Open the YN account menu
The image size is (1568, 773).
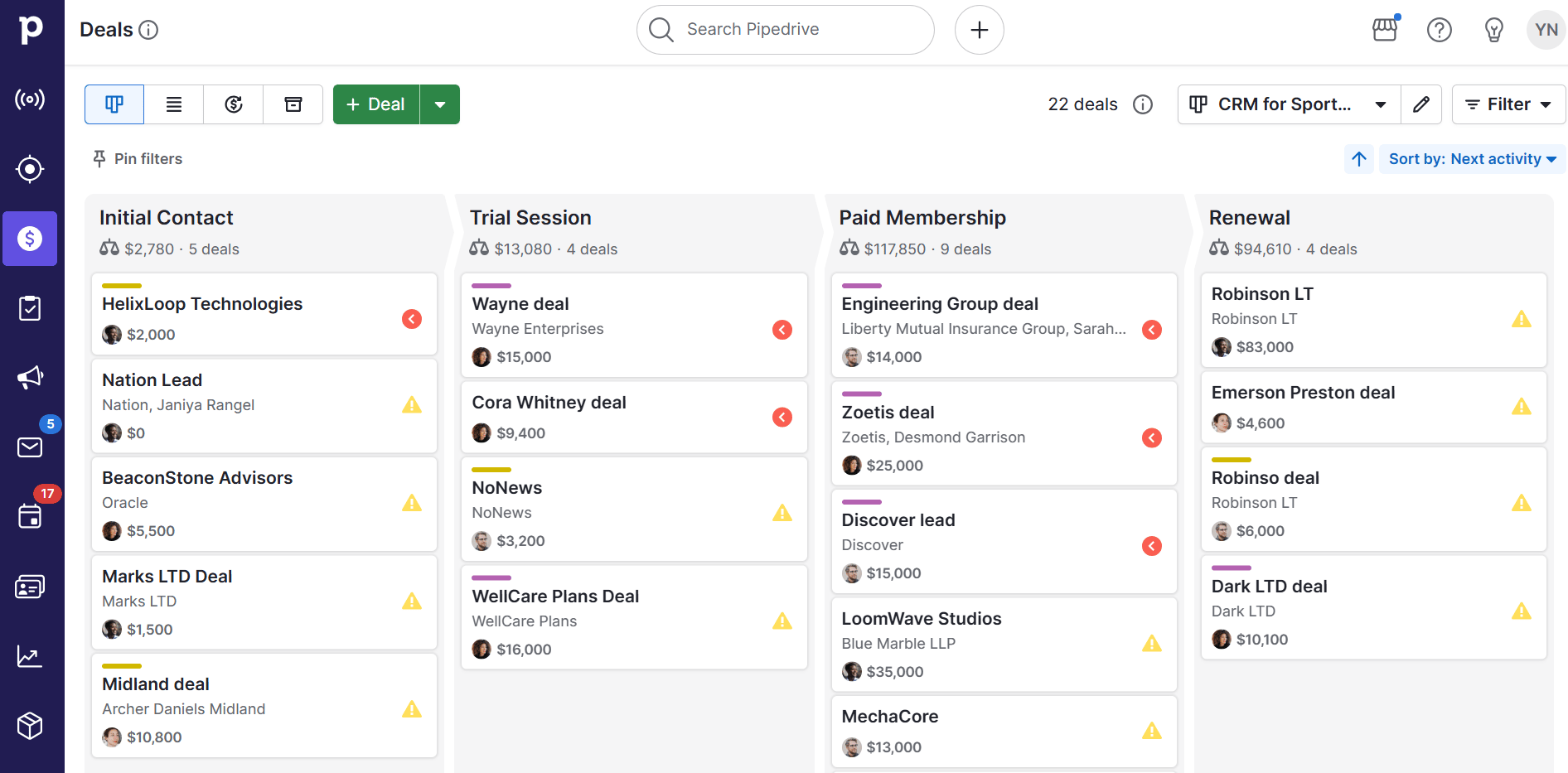point(1545,30)
